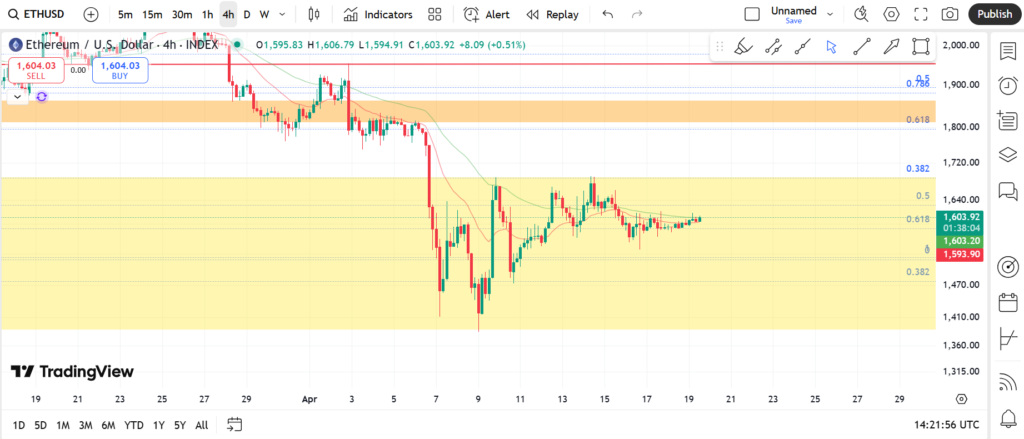The height and width of the screenshot is (439, 1024).
Task: Select the 6M date range
Action: coord(108,425)
